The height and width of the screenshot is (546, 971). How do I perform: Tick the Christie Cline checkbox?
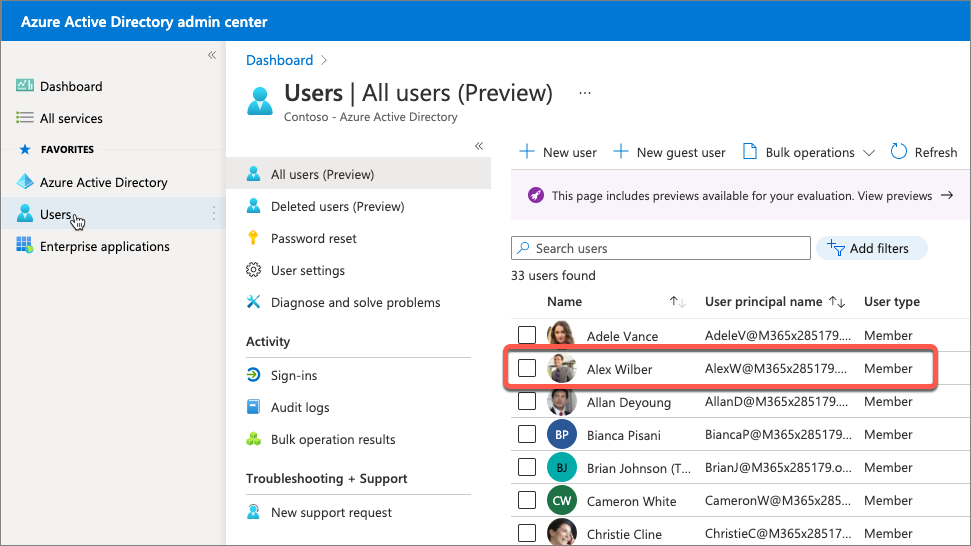527,532
